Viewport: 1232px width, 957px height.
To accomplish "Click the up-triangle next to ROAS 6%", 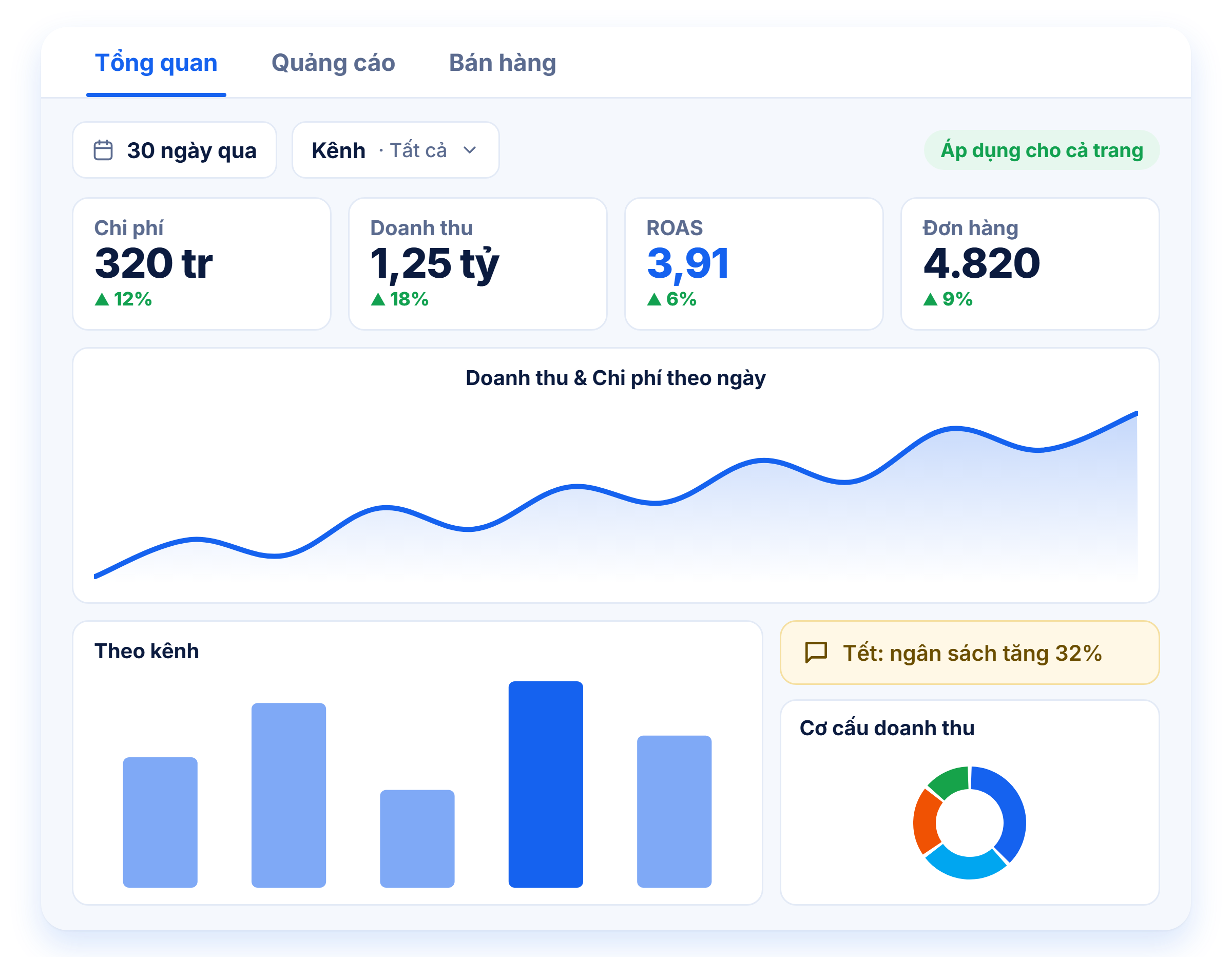I will 654,299.
